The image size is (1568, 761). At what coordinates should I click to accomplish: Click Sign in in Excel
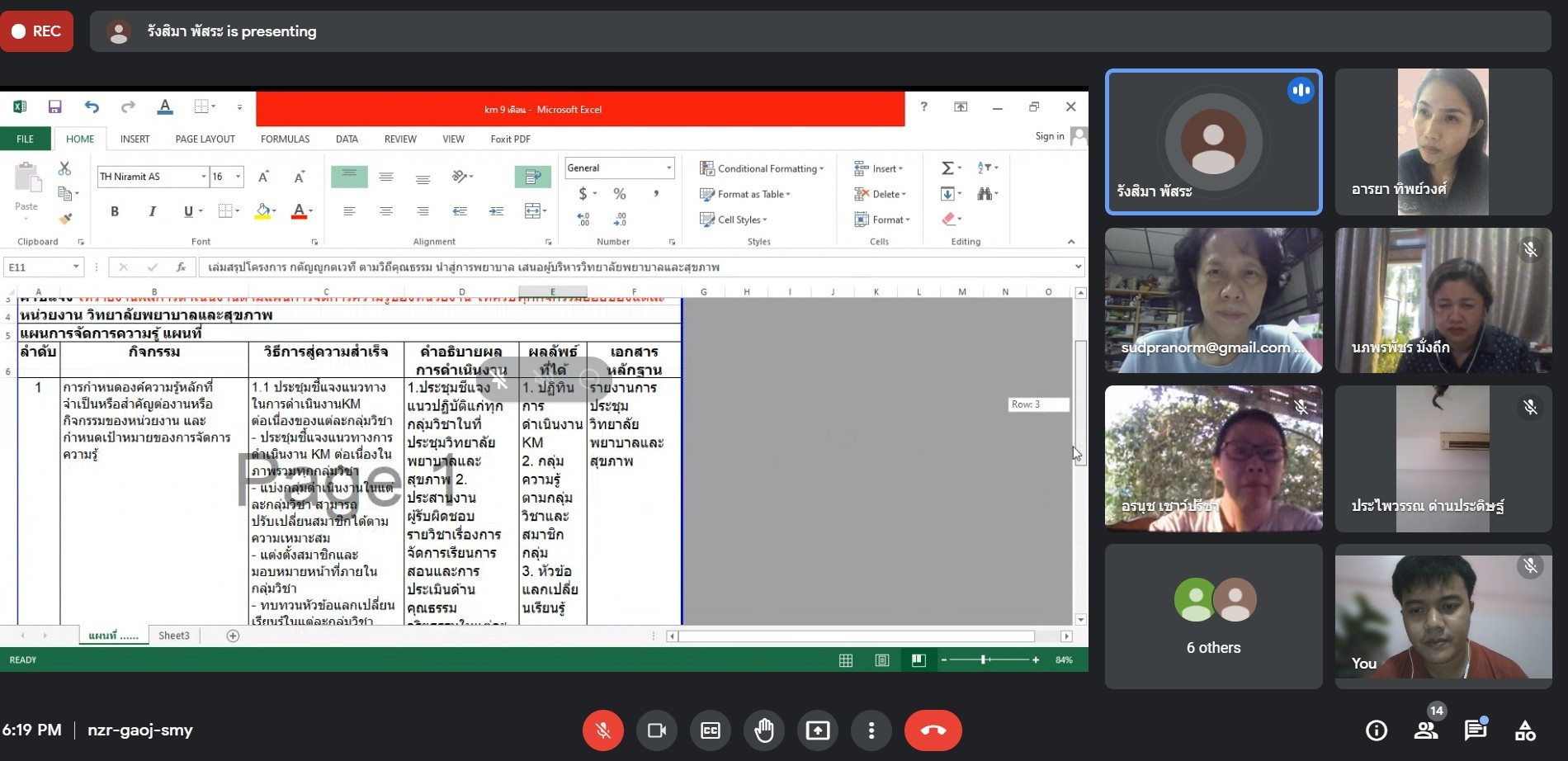coord(1049,136)
